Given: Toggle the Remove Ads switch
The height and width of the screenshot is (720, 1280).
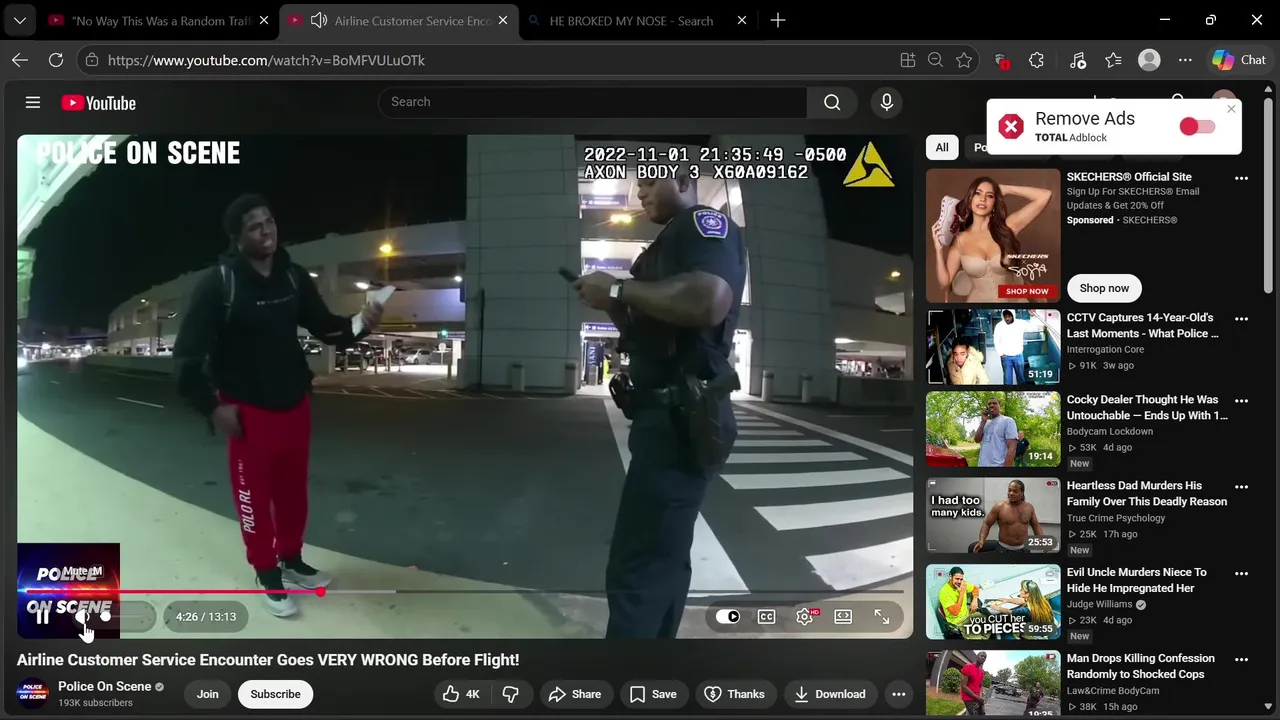Looking at the screenshot, I should (1197, 127).
